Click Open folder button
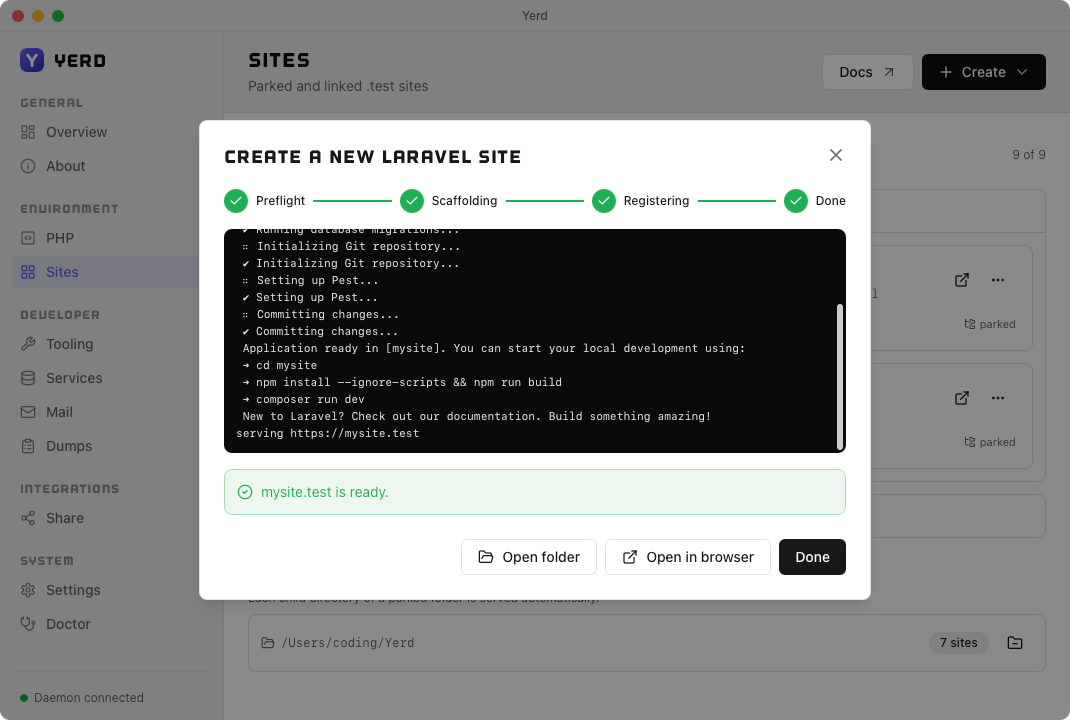The width and height of the screenshot is (1070, 720). 529,557
